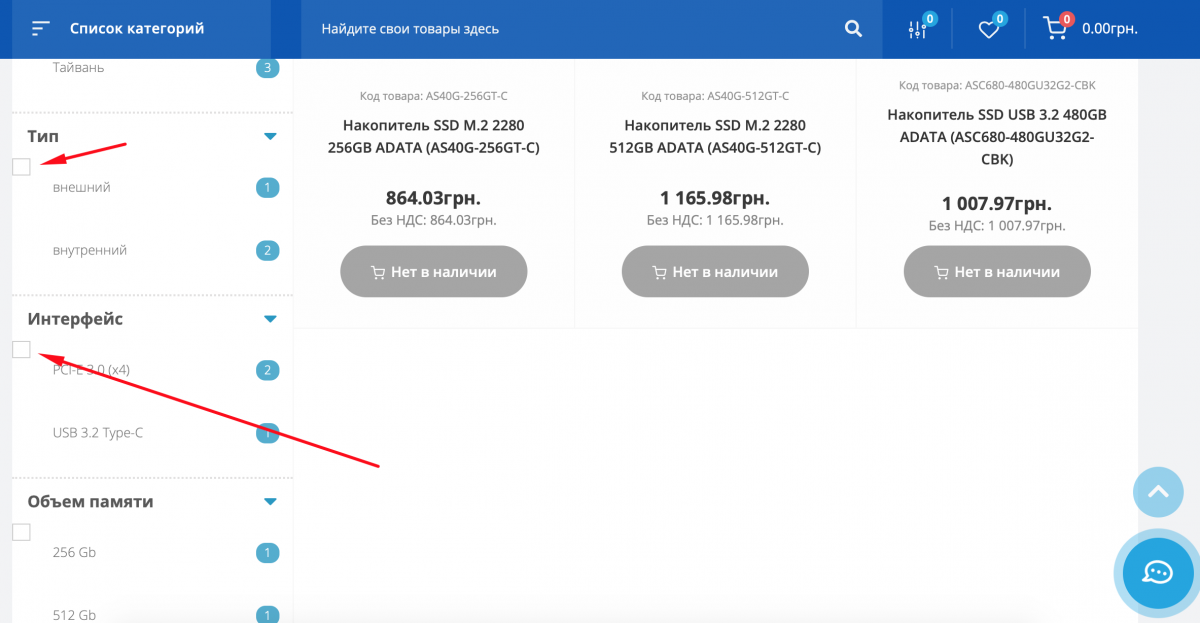The image size is (1200, 623).
Task: Click the scroll-to-top arrow button
Action: pos(1158,492)
